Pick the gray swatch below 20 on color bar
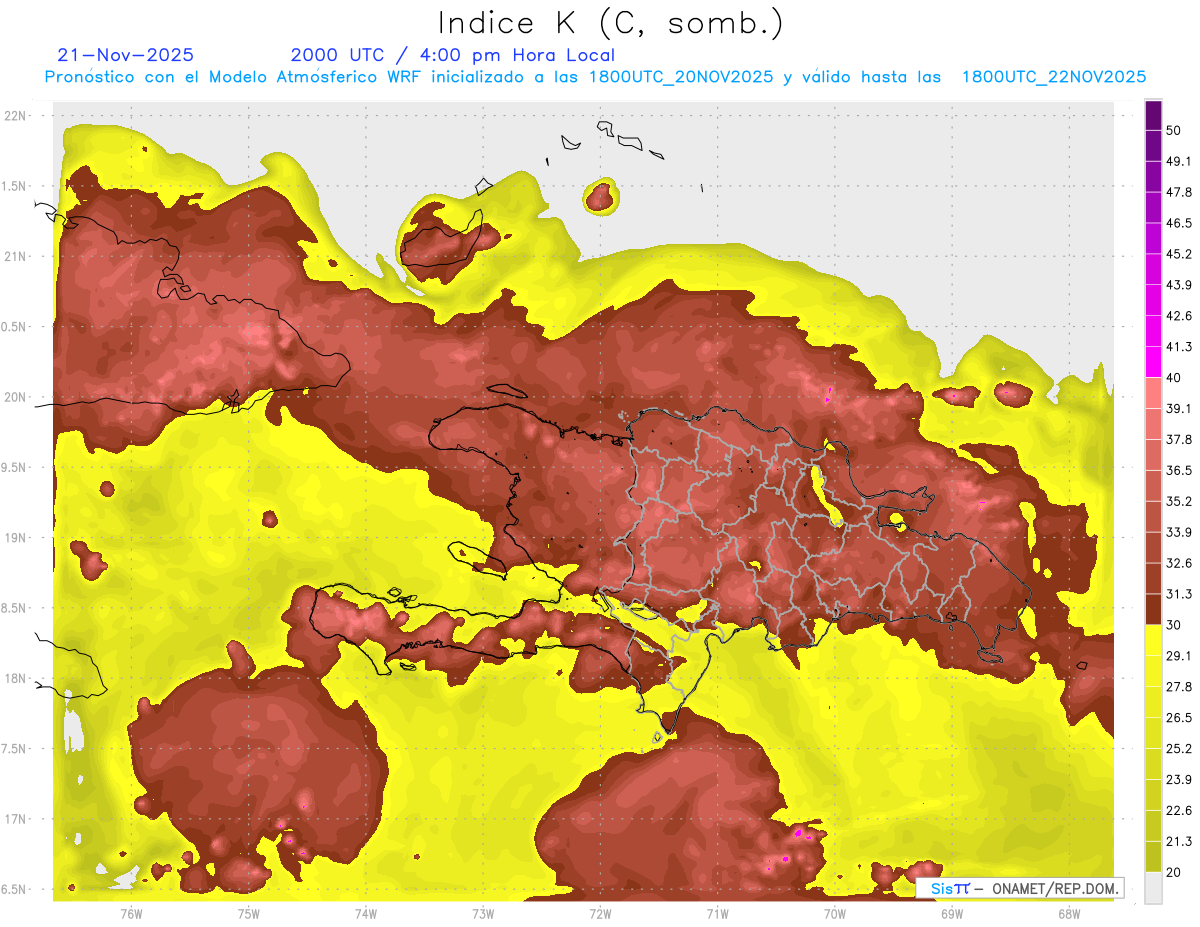This screenshot has width=1200, height=927. point(1153,887)
